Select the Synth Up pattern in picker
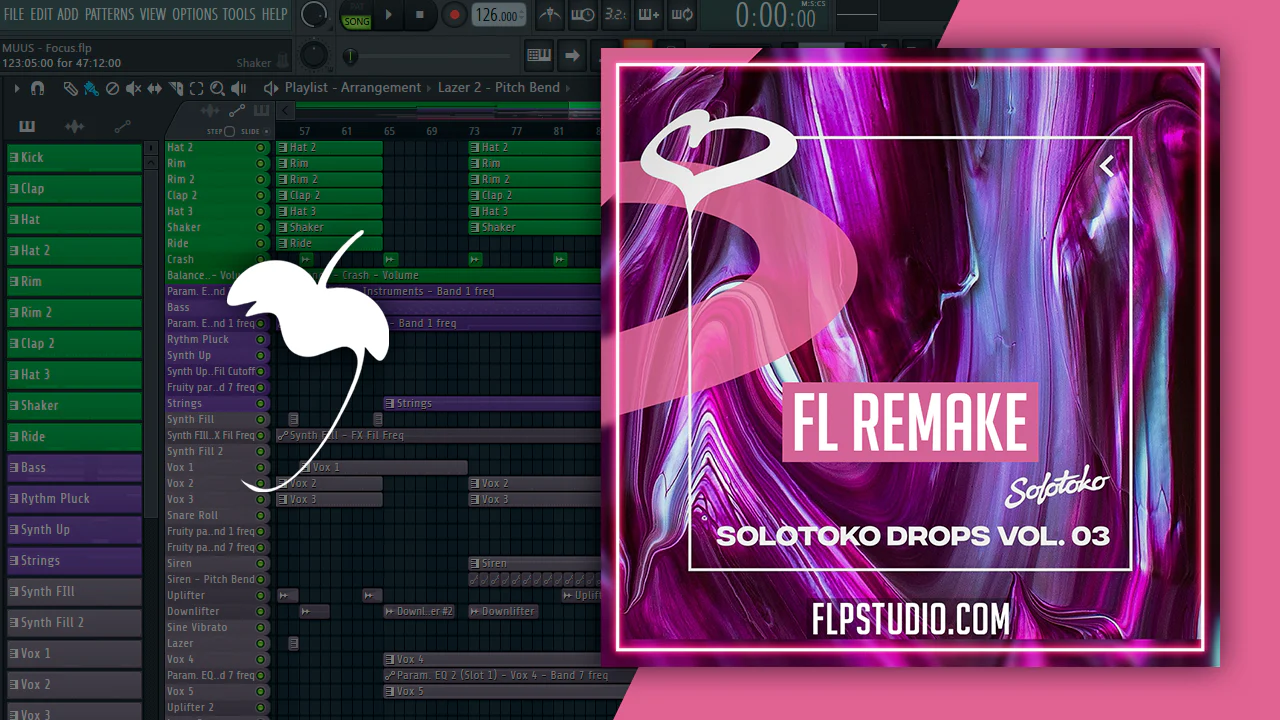1280x720 pixels. [74, 530]
